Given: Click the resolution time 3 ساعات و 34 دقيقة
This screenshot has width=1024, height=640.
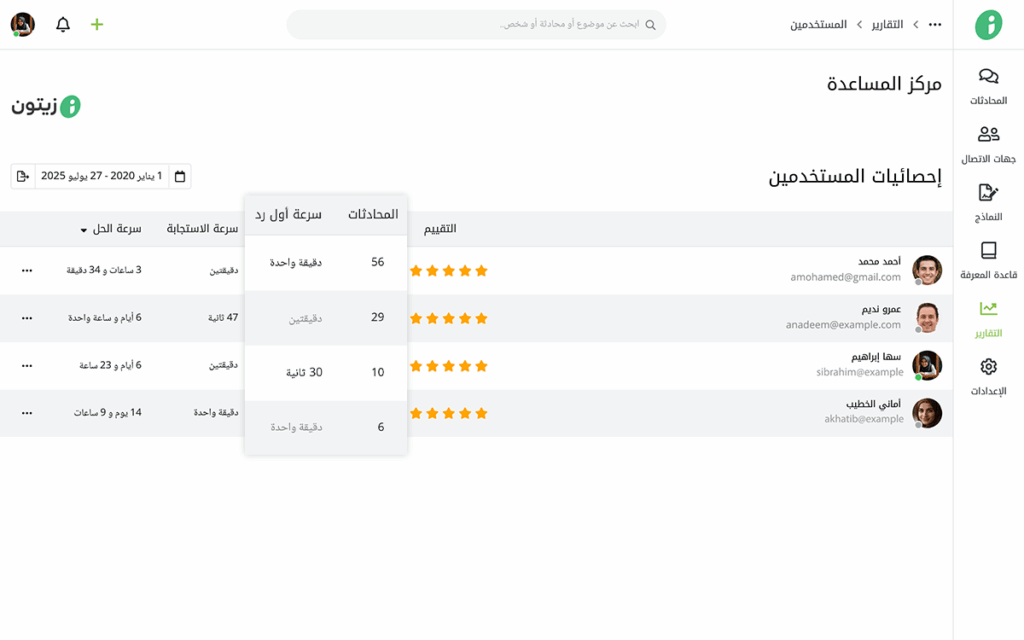Looking at the screenshot, I should (x=104, y=270).
